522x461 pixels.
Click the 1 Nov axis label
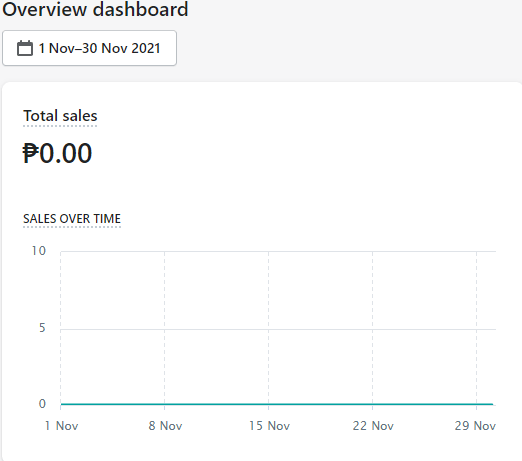point(62,426)
